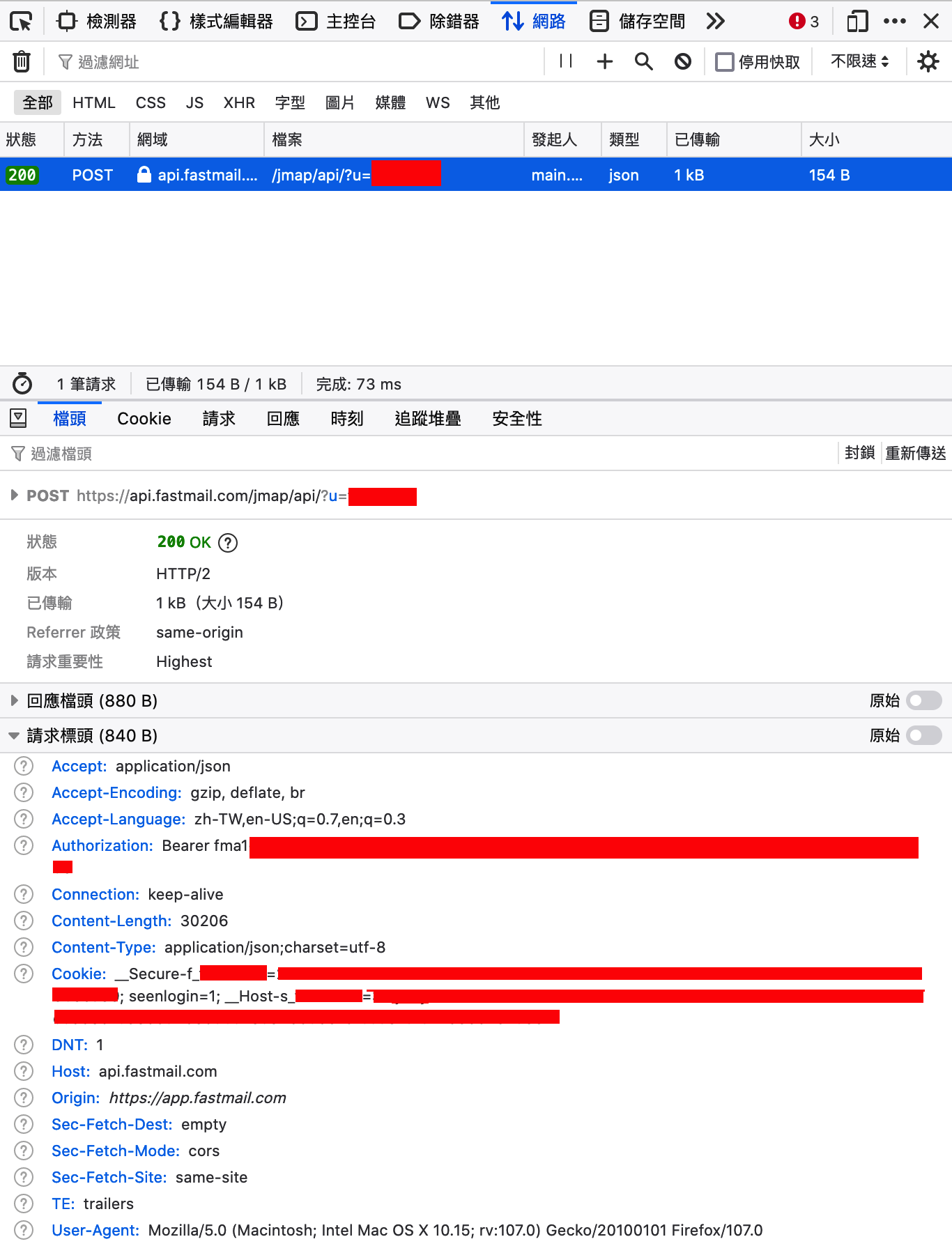Viewport: 952px width, 1253px height.
Task: Filter requests by CSS
Action: (151, 102)
